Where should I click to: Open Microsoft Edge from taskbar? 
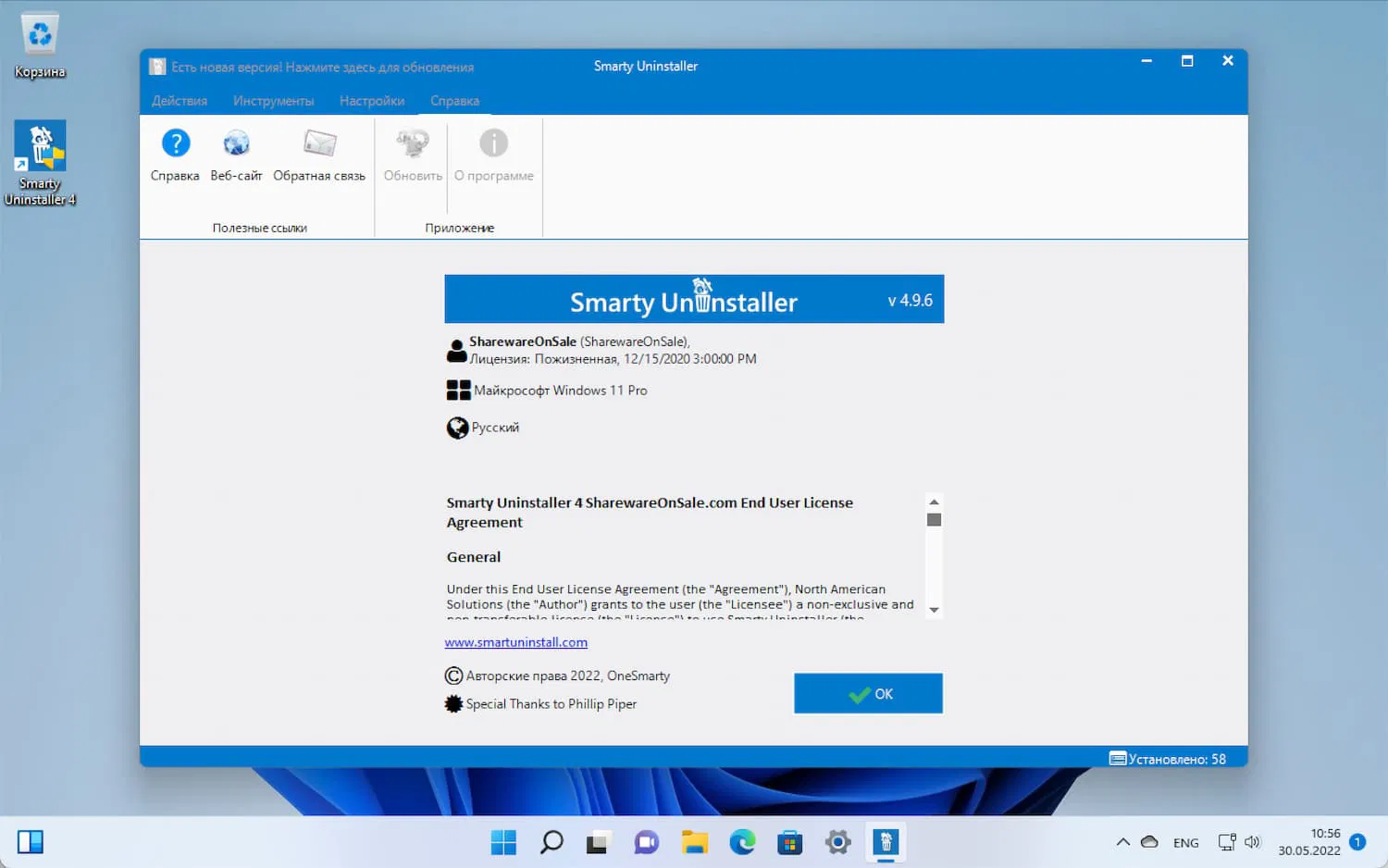[x=742, y=842]
